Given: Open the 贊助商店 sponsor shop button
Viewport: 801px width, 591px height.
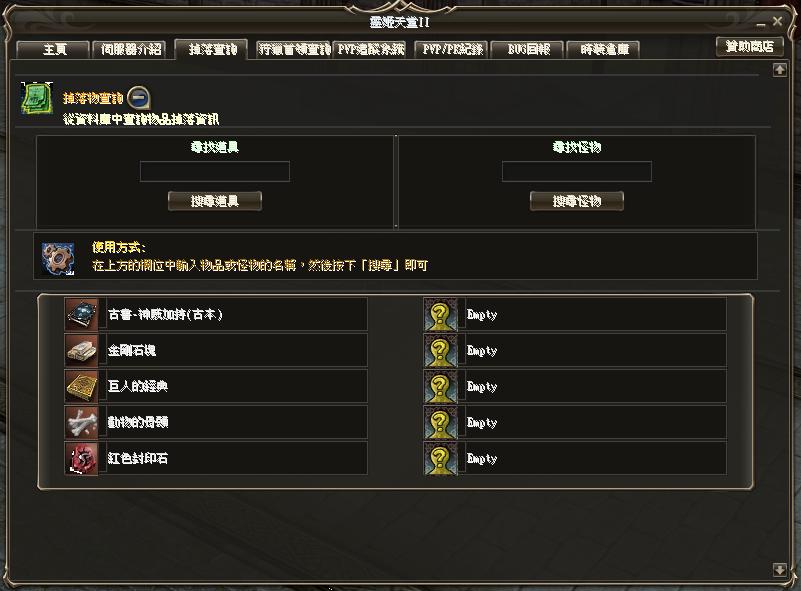Looking at the screenshot, I should click(x=749, y=46).
